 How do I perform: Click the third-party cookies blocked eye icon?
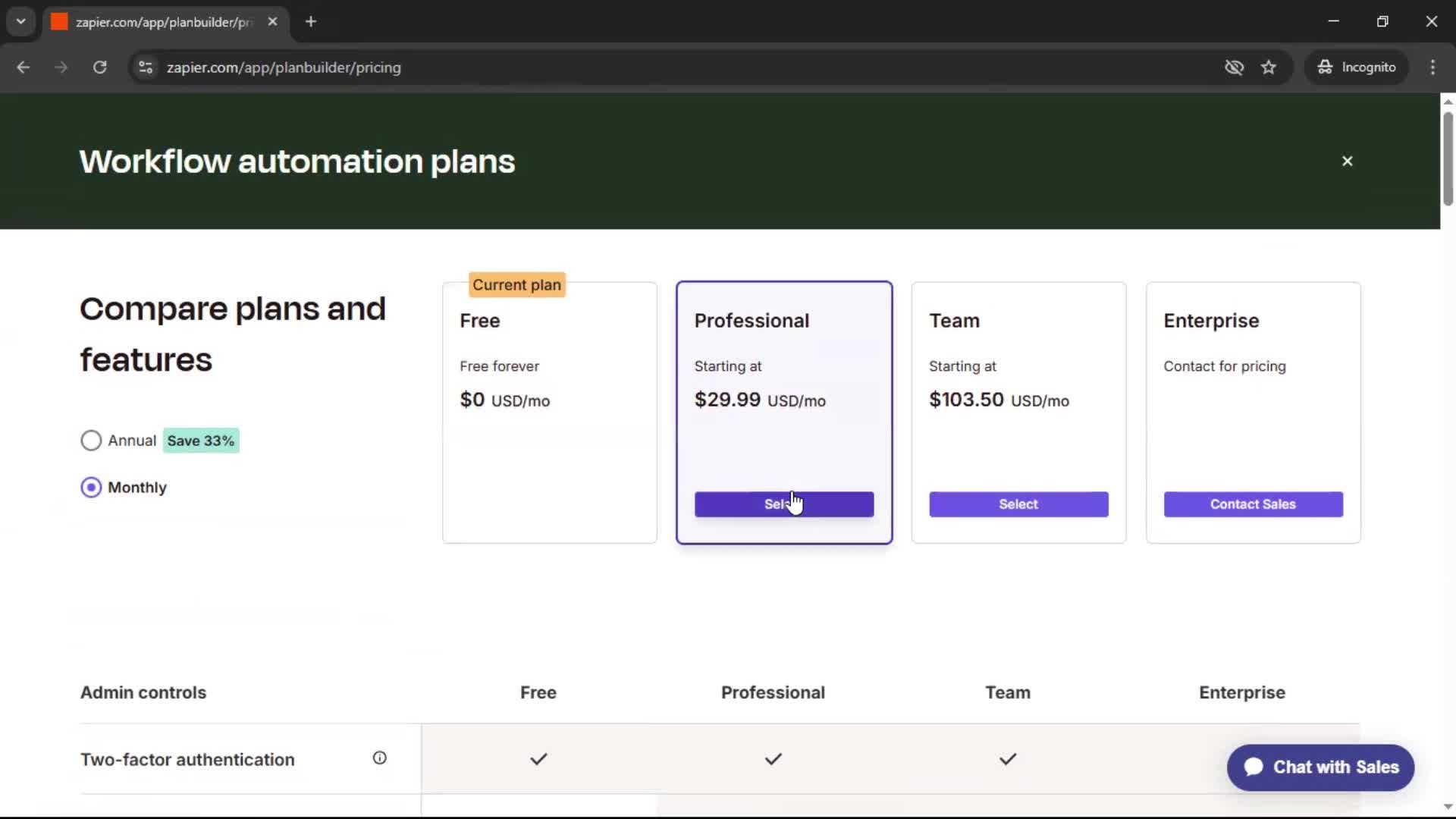click(1234, 67)
